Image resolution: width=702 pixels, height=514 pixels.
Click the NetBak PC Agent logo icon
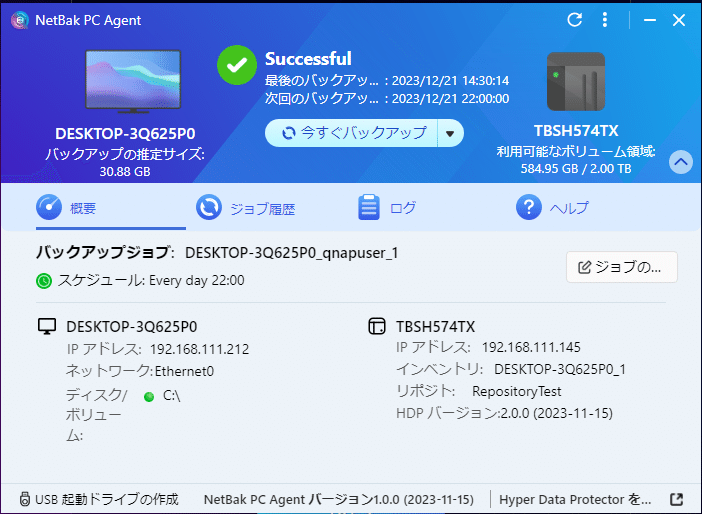tap(20, 20)
